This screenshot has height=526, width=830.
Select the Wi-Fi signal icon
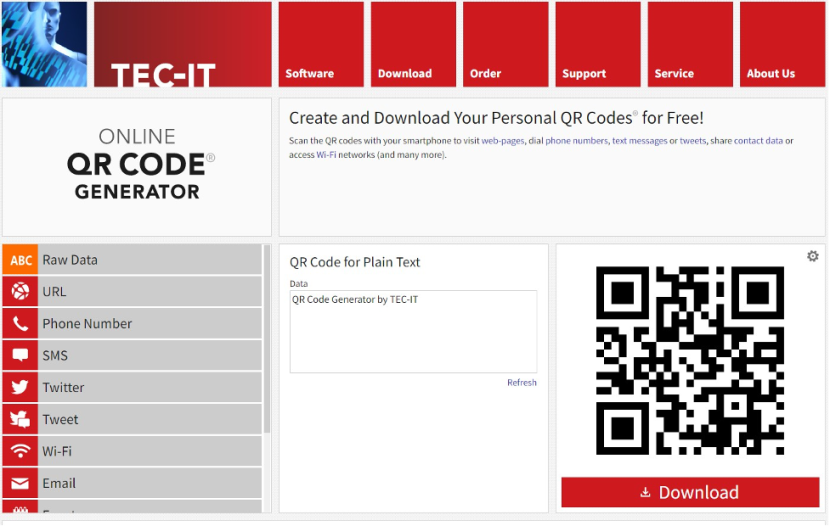(x=20, y=452)
